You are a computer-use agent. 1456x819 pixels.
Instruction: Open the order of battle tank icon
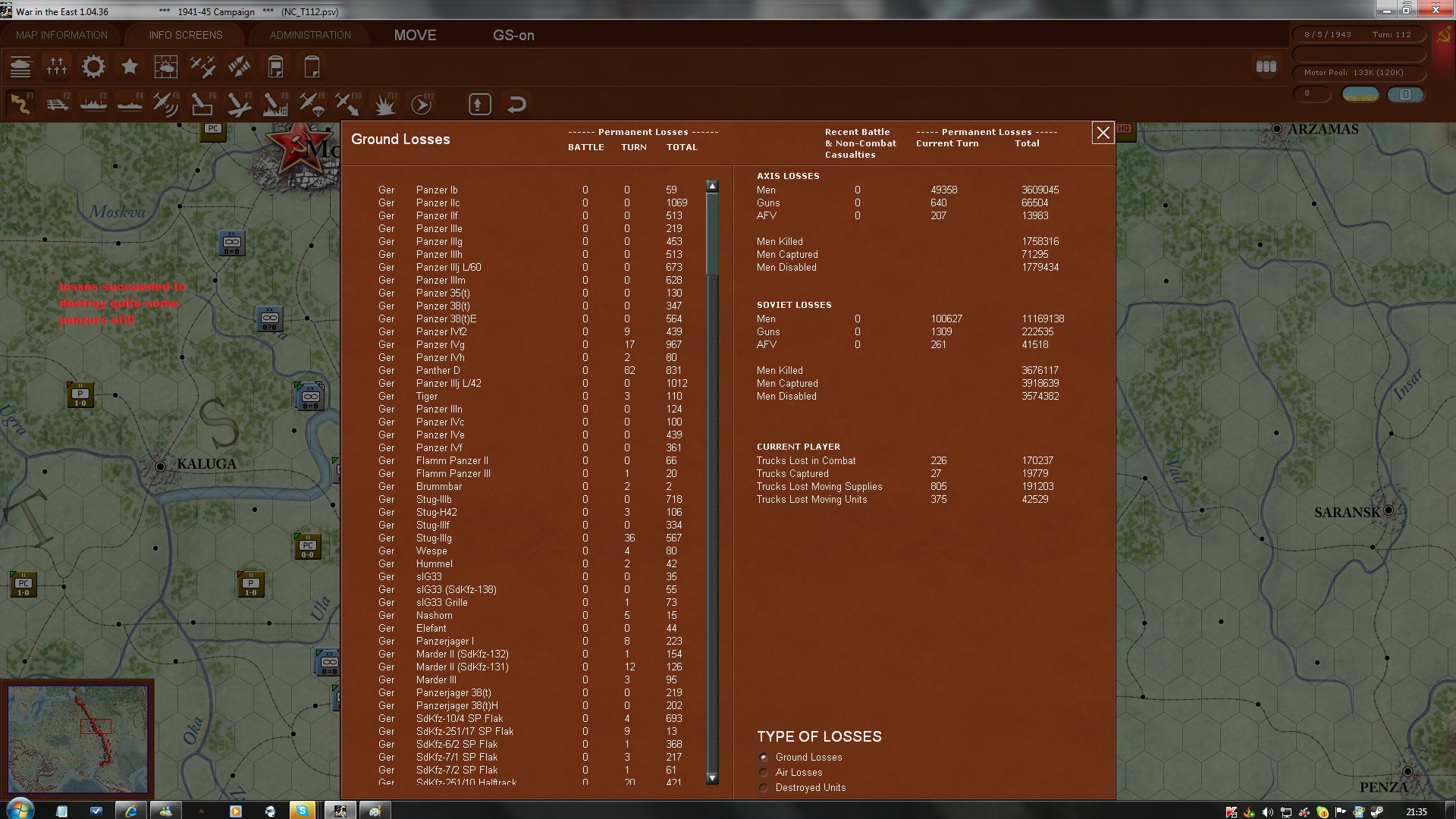coord(20,67)
